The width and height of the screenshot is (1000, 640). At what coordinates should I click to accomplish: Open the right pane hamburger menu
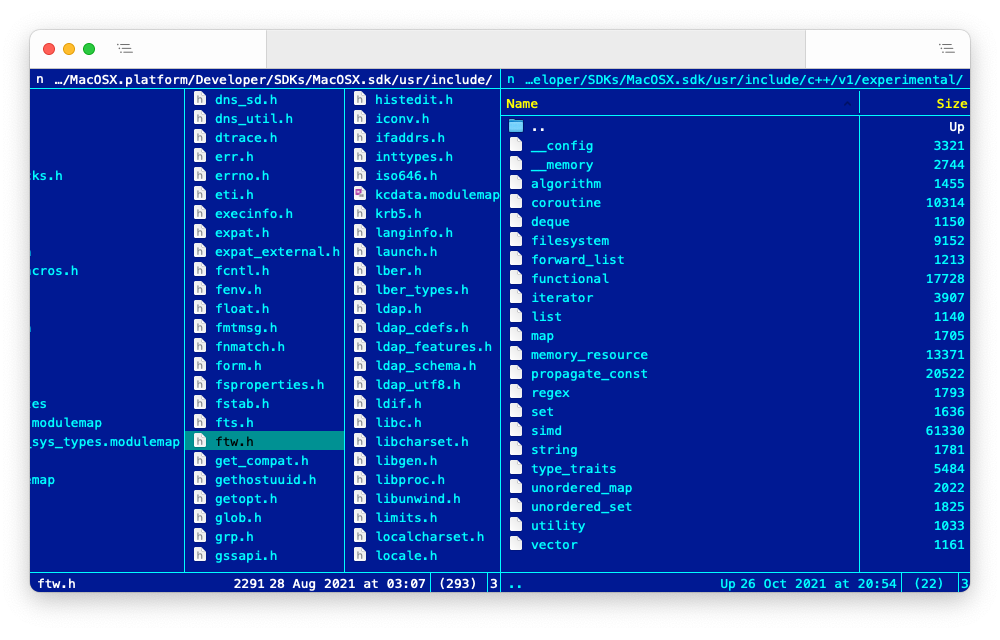[x=944, y=48]
